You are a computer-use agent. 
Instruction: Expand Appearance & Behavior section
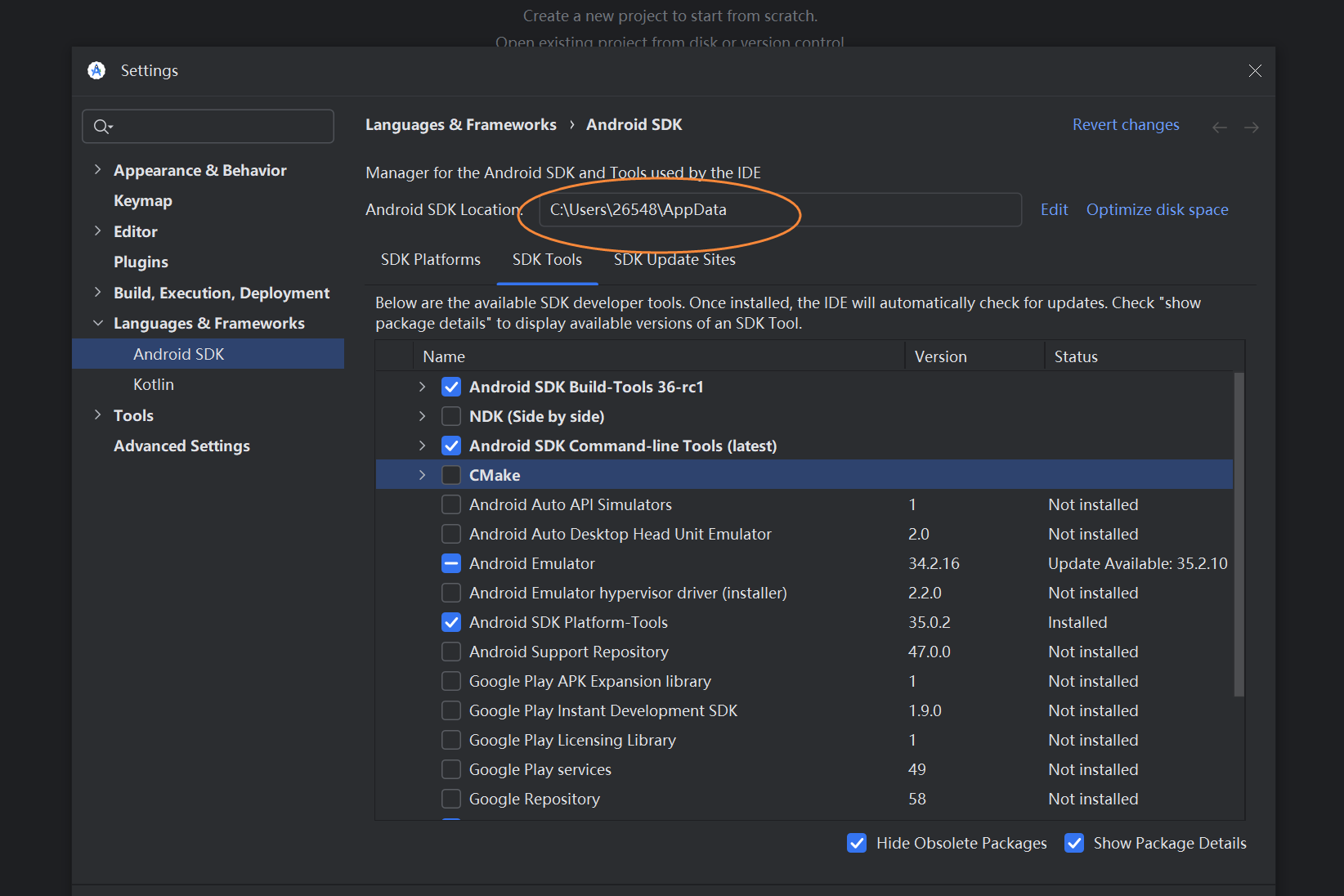point(97,170)
